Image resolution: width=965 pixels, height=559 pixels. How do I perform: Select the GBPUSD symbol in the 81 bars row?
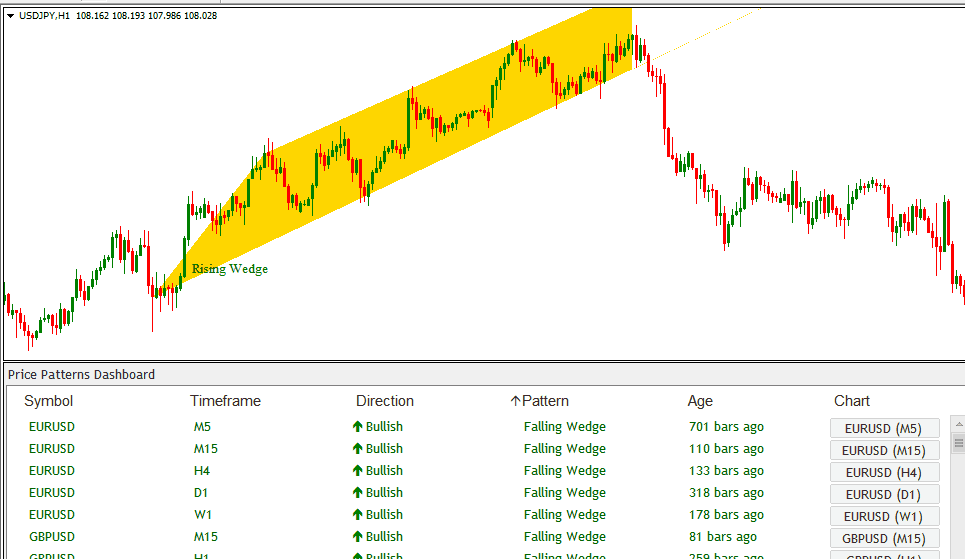coord(52,537)
